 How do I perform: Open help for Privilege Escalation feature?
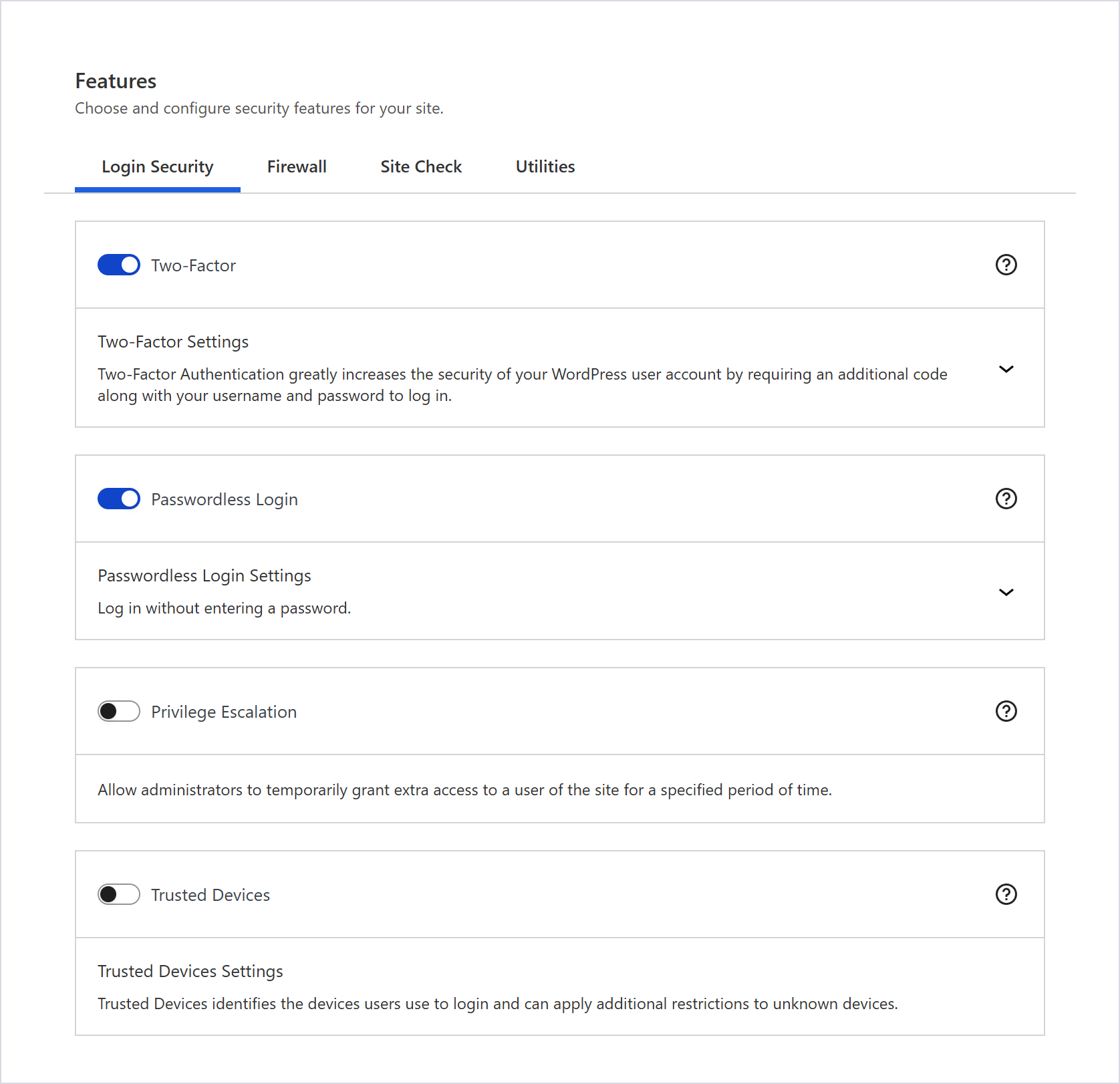click(x=1006, y=711)
